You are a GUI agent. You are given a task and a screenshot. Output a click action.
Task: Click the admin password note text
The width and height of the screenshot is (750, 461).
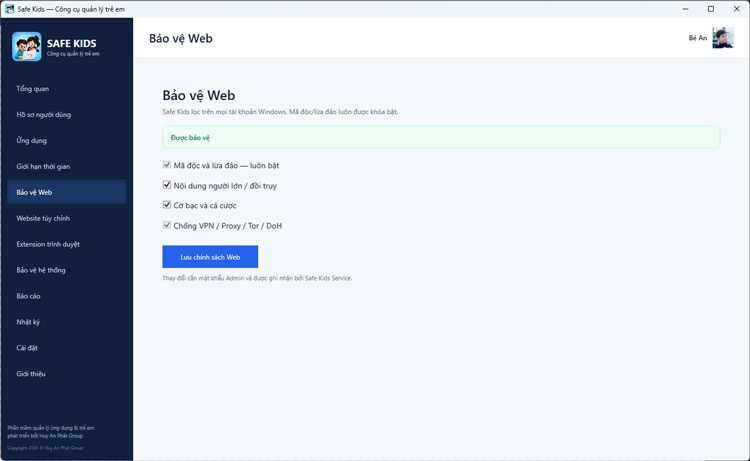257,278
